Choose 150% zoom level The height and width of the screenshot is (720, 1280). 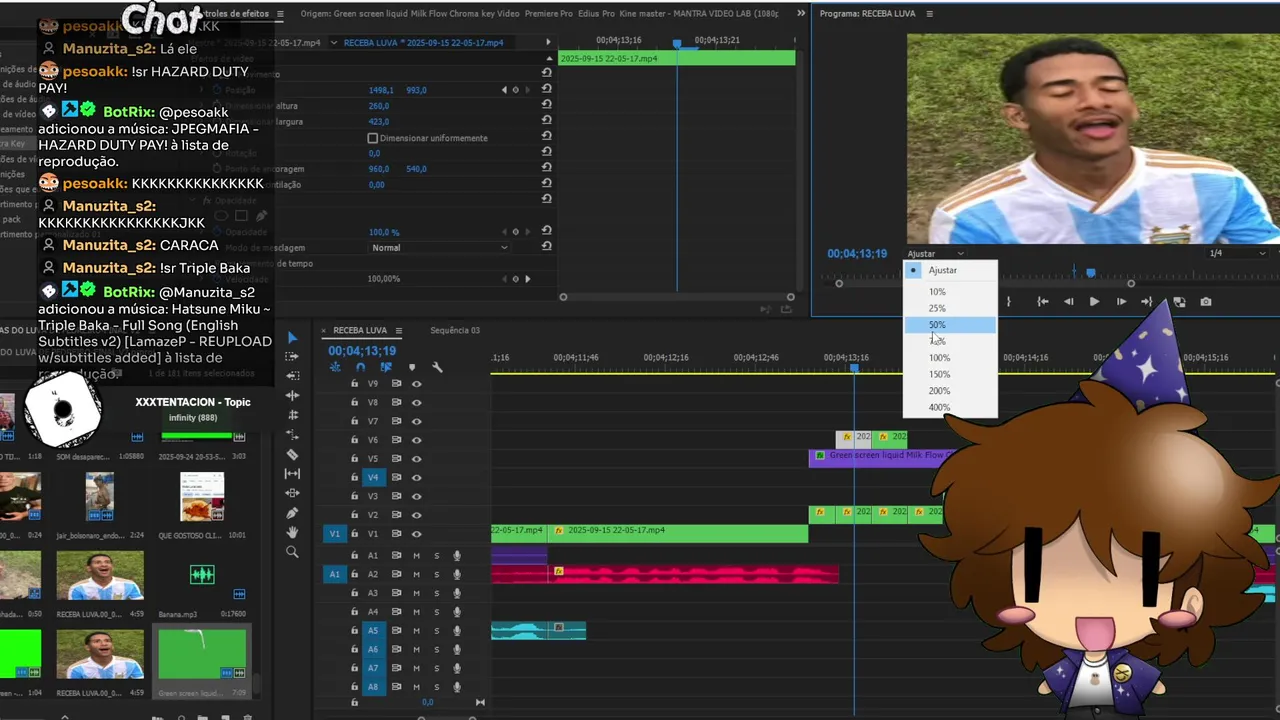point(950,374)
